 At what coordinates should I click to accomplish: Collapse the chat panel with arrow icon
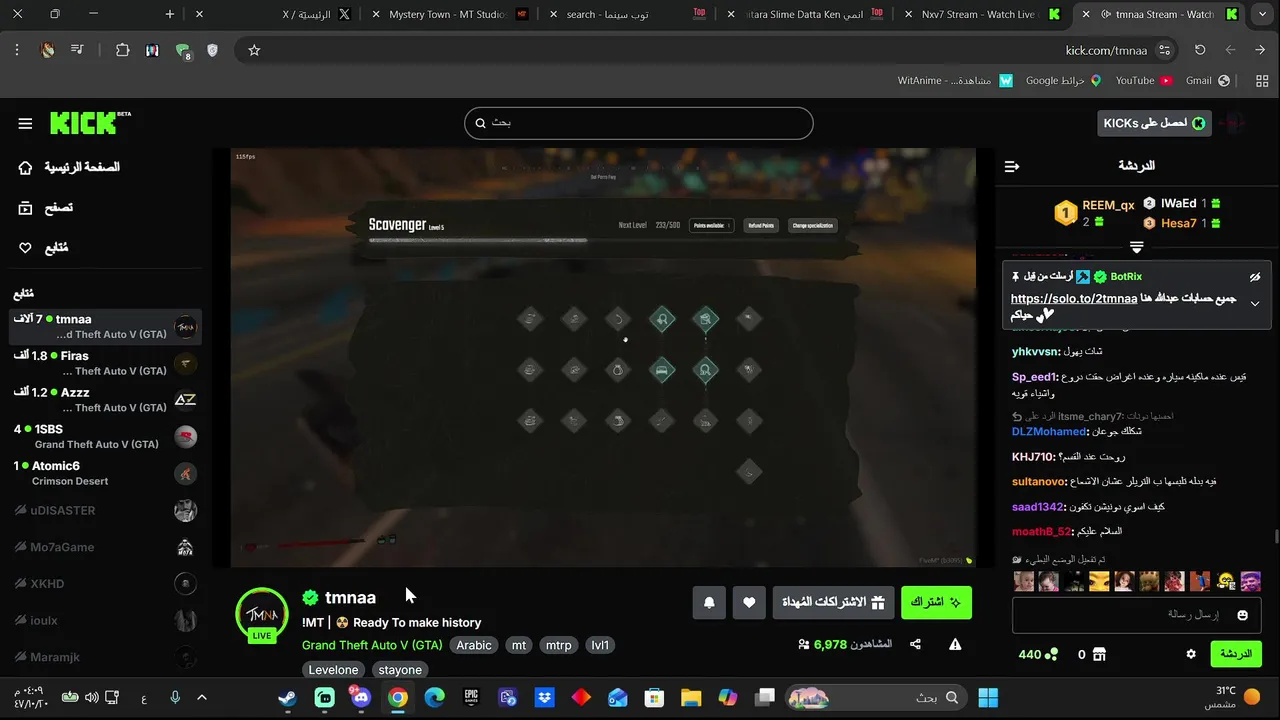pos(1012,166)
